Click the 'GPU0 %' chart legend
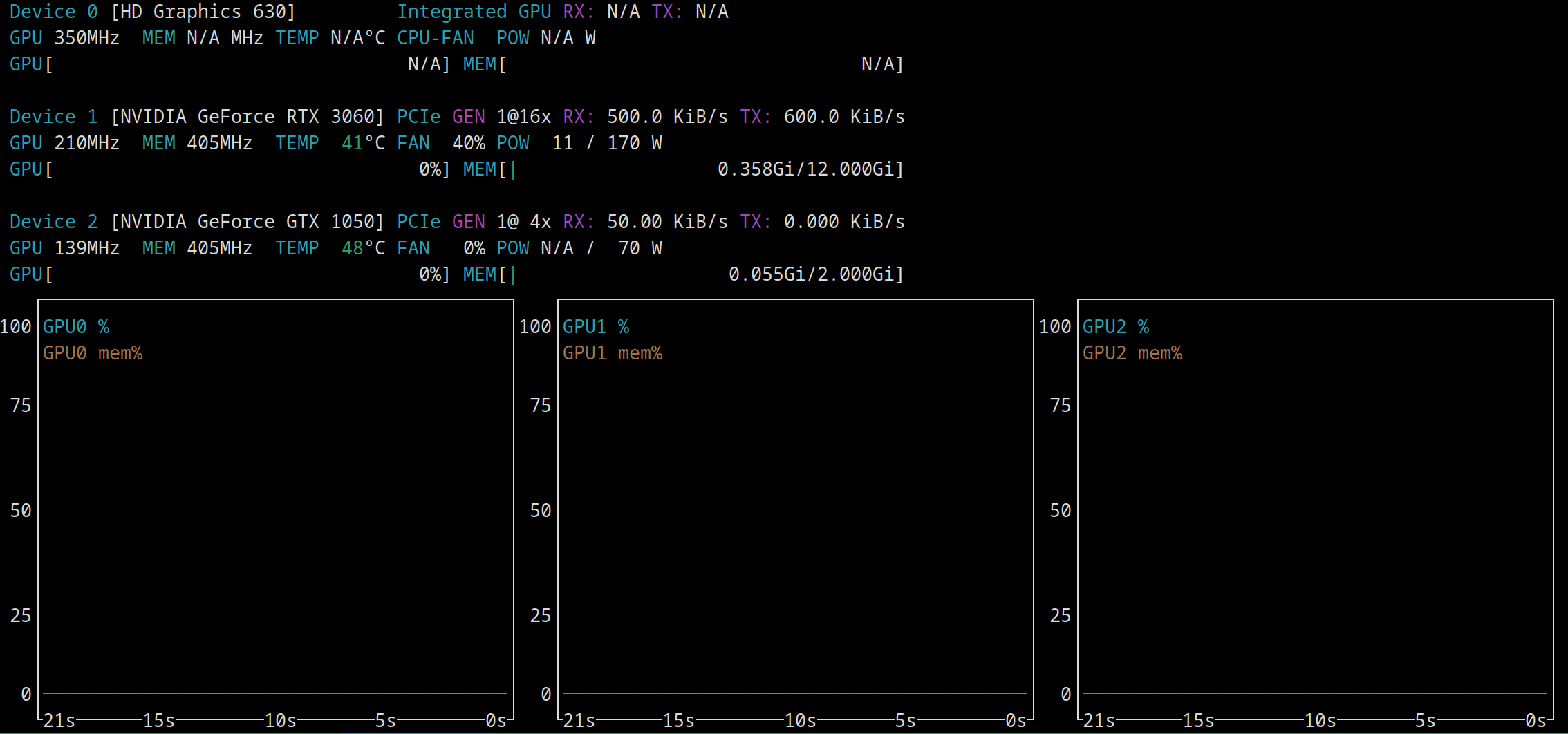This screenshot has height=734, width=1568. coord(76,327)
